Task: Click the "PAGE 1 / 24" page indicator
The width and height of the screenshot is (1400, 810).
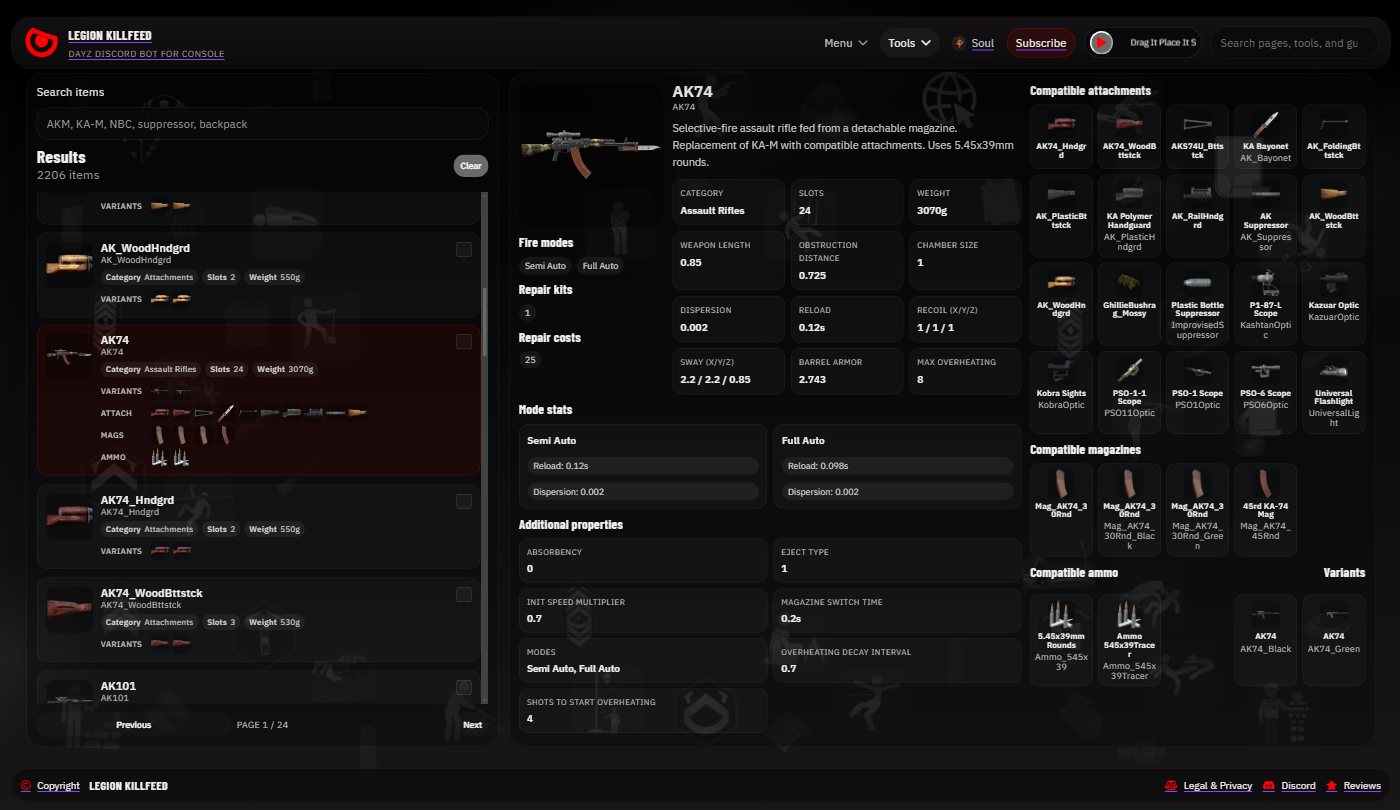Action: point(262,725)
